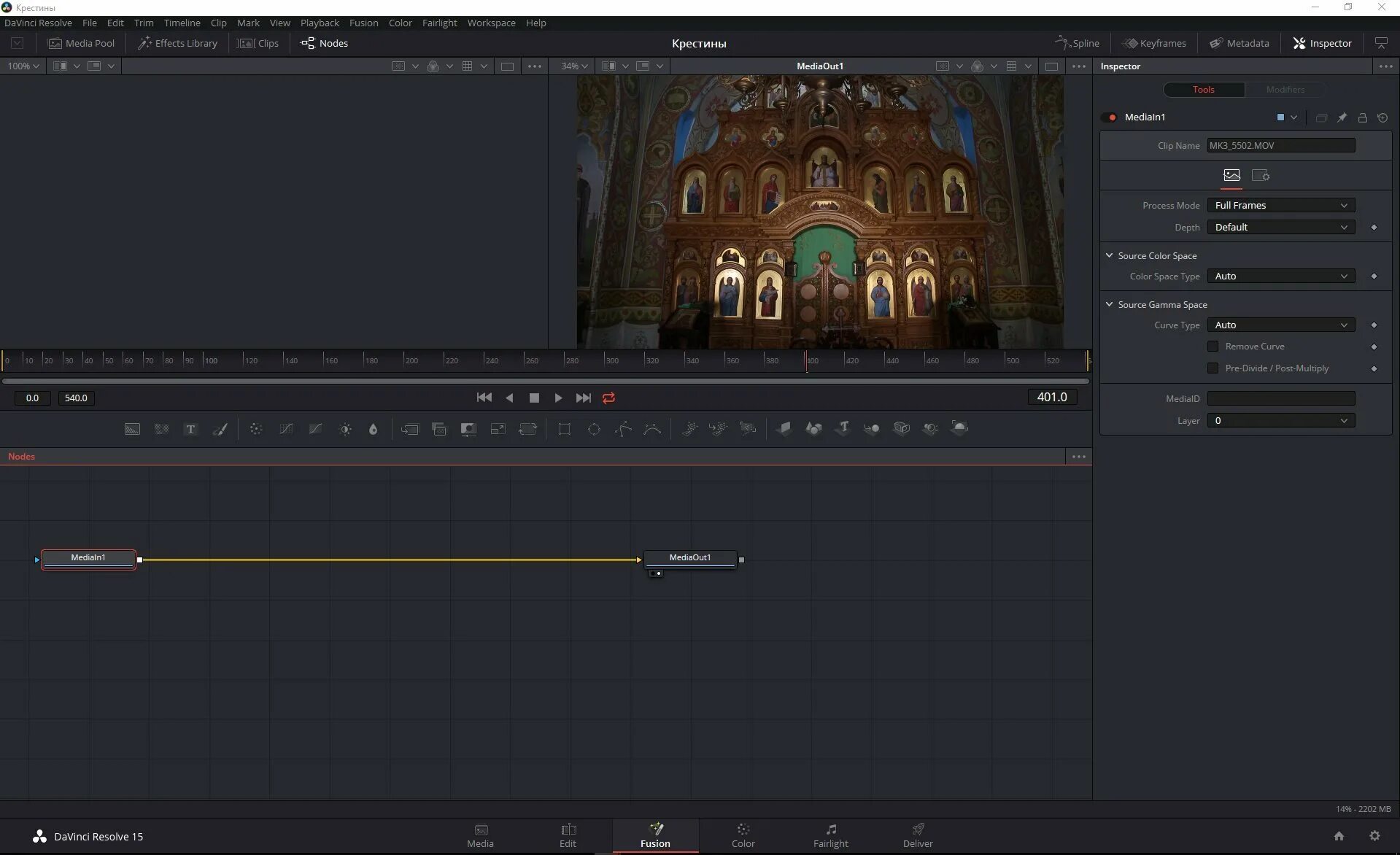Add the Channel Booleans tool

click(439, 429)
